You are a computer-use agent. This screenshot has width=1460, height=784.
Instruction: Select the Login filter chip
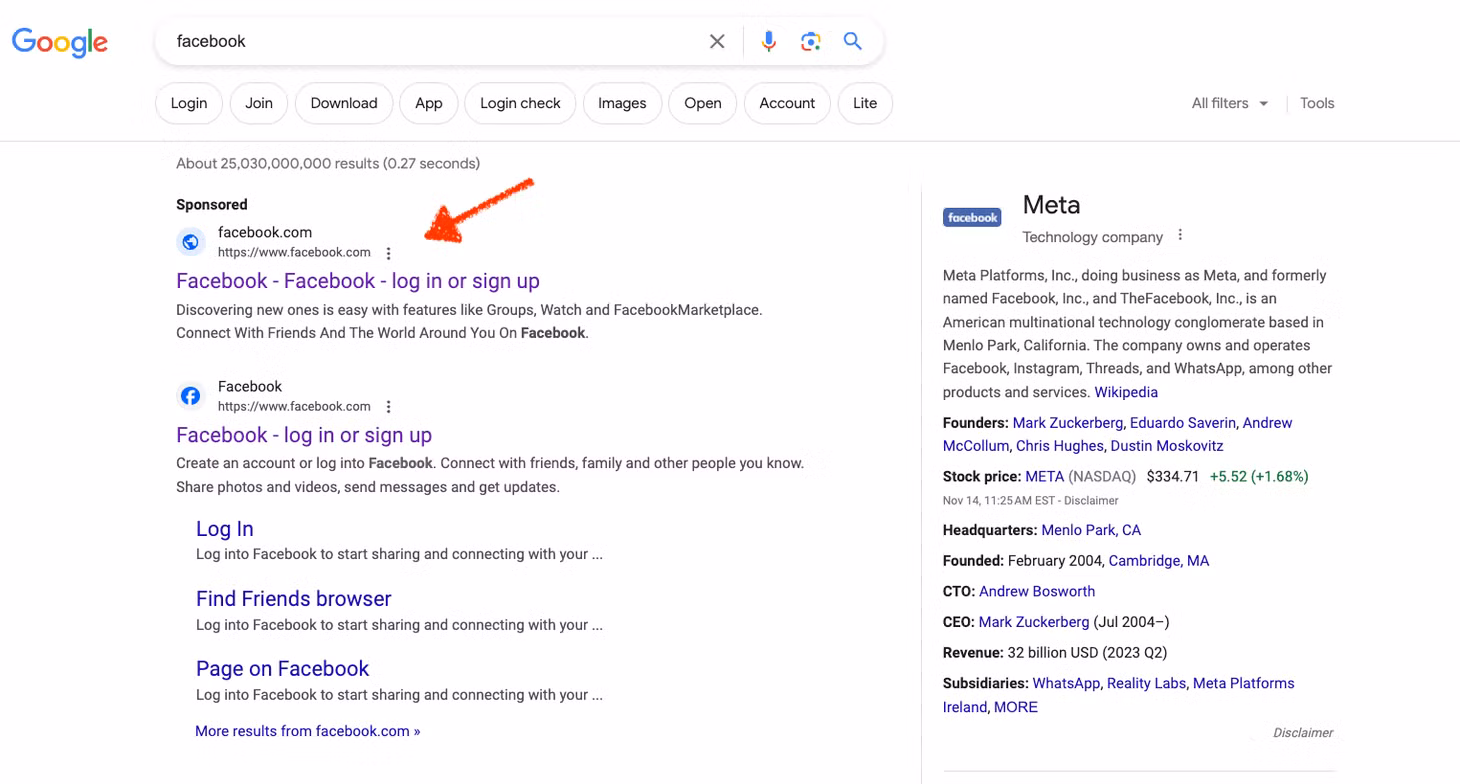click(189, 103)
